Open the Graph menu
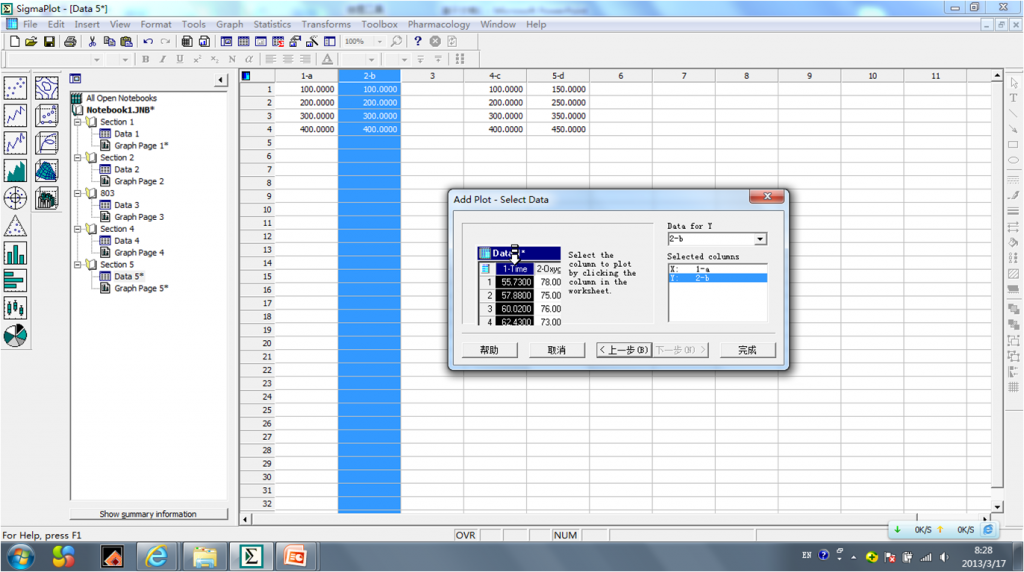This screenshot has height=572, width=1024. click(230, 24)
